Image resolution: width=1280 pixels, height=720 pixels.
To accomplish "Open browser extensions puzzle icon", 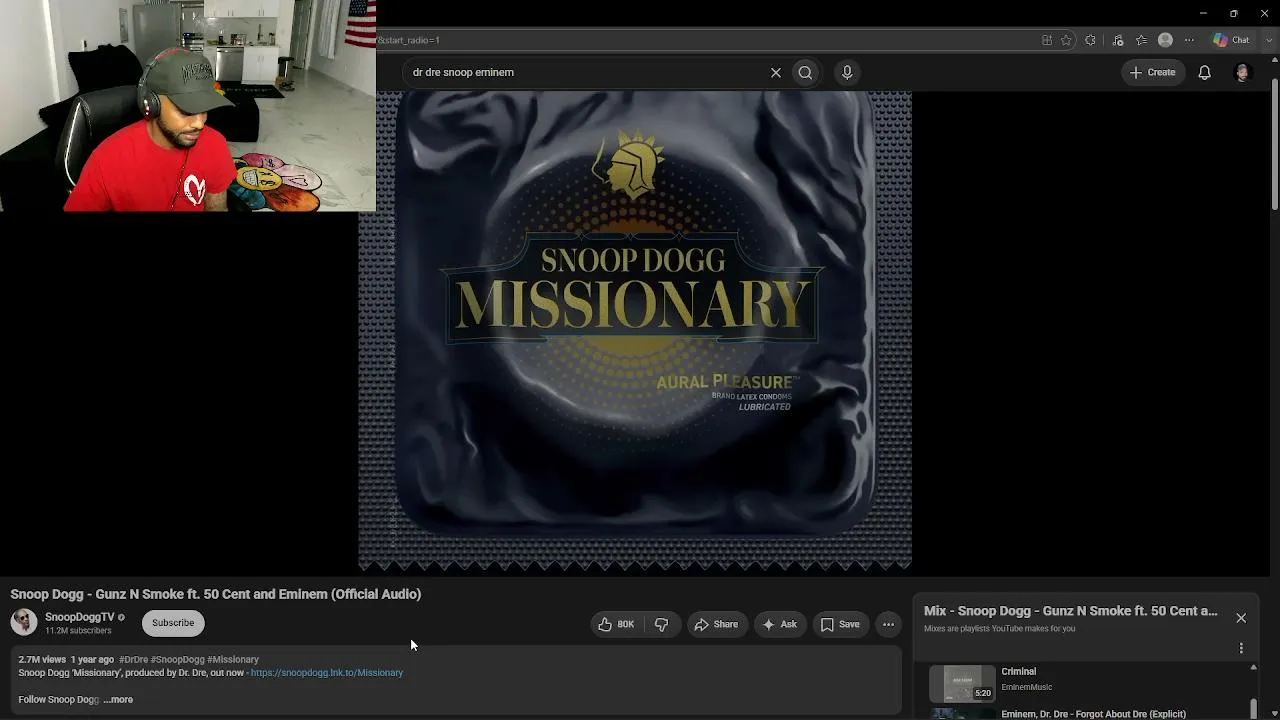I will tap(1090, 40).
